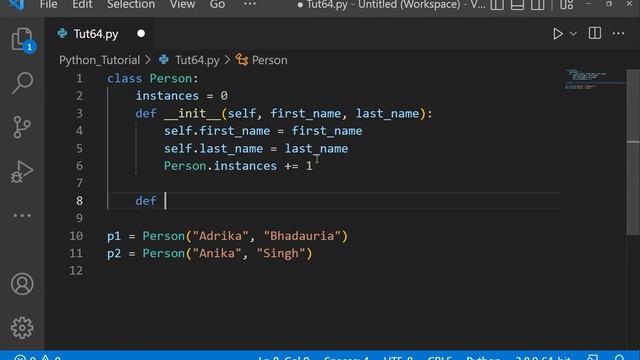This screenshot has width=640, height=360.
Task: Toggle the primary side bar layout icon
Action: coord(497,5)
